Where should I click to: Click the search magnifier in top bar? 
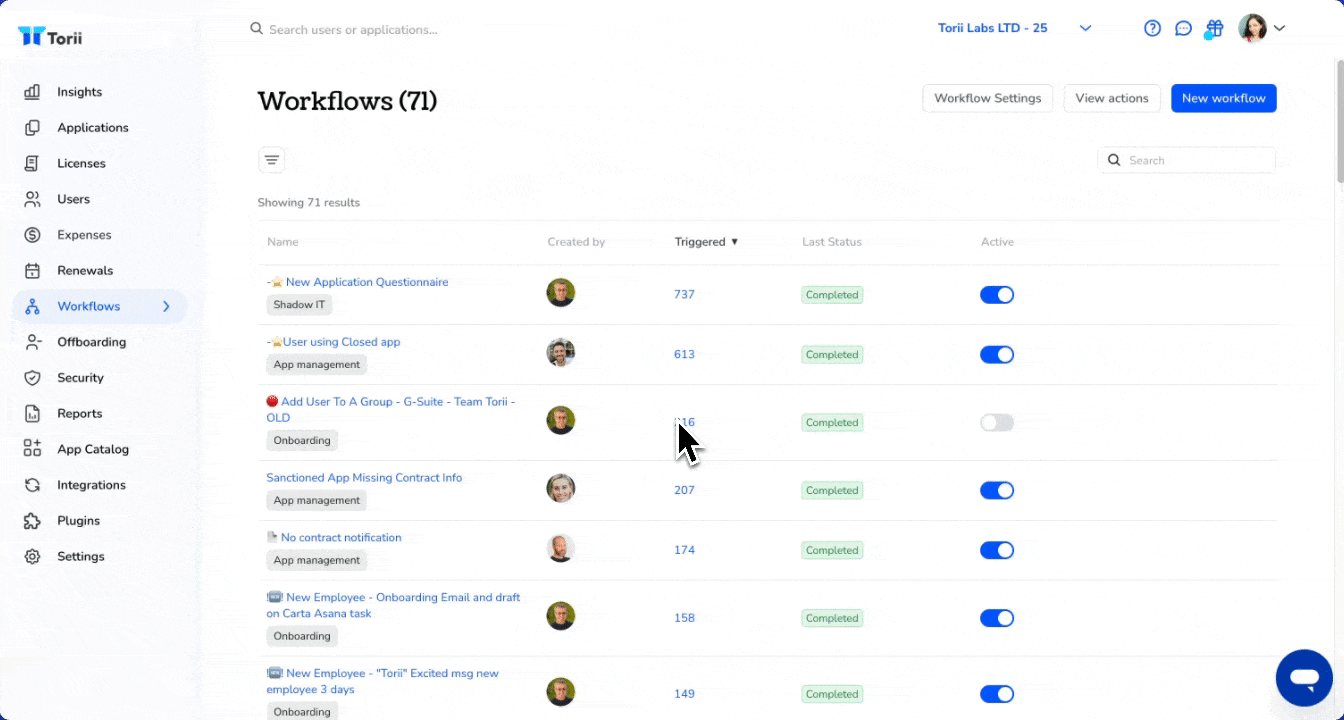[257, 29]
